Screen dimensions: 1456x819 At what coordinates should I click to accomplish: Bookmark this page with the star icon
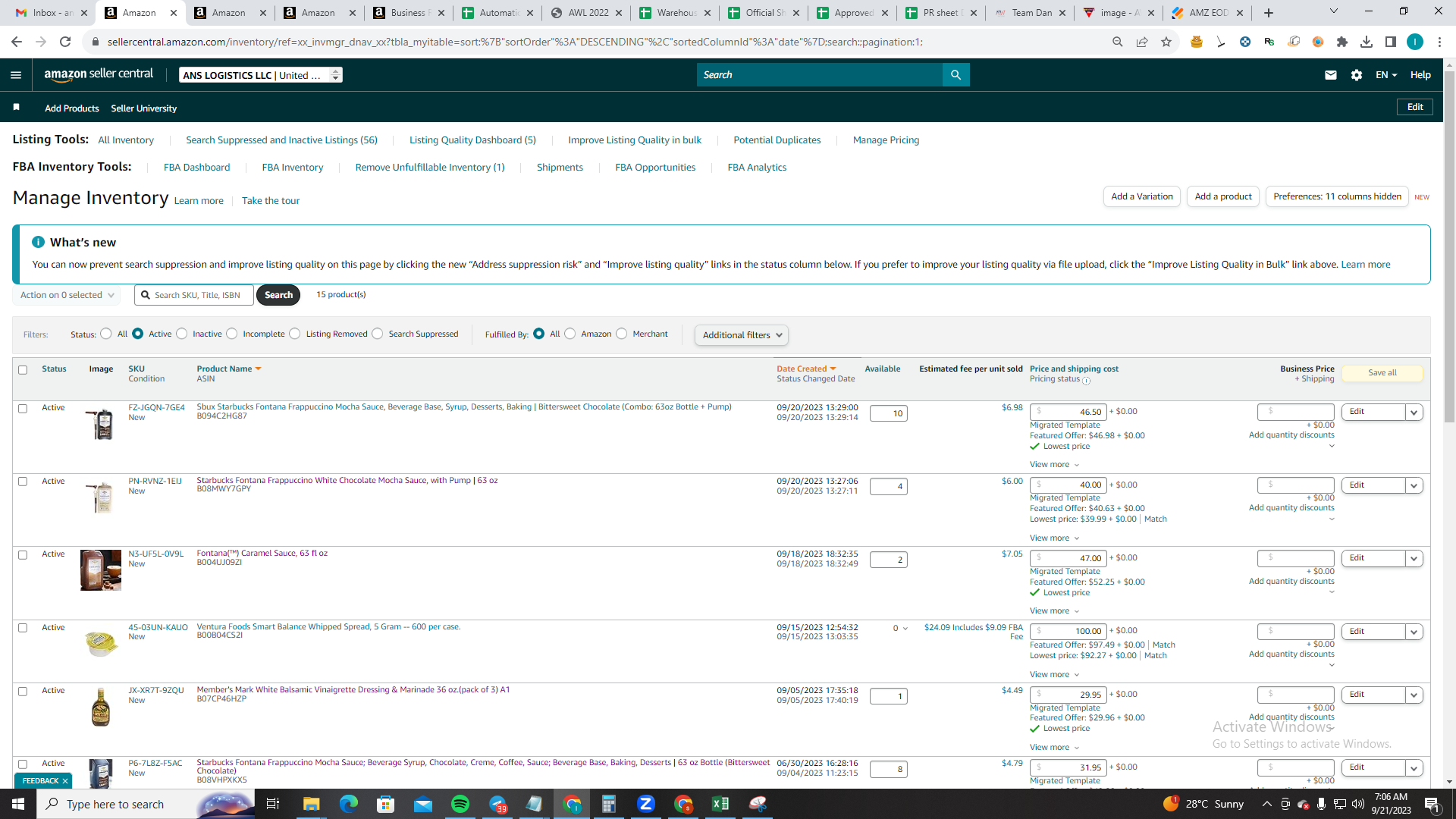pyautogui.click(x=1166, y=42)
